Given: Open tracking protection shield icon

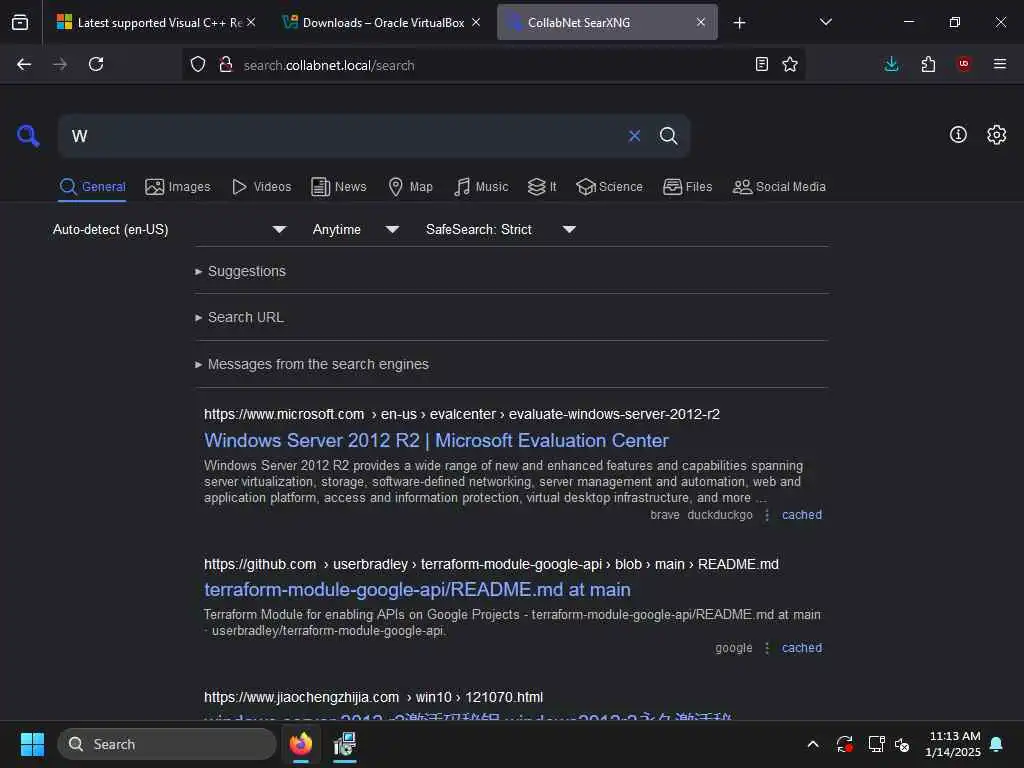Looking at the screenshot, I should 198,64.
